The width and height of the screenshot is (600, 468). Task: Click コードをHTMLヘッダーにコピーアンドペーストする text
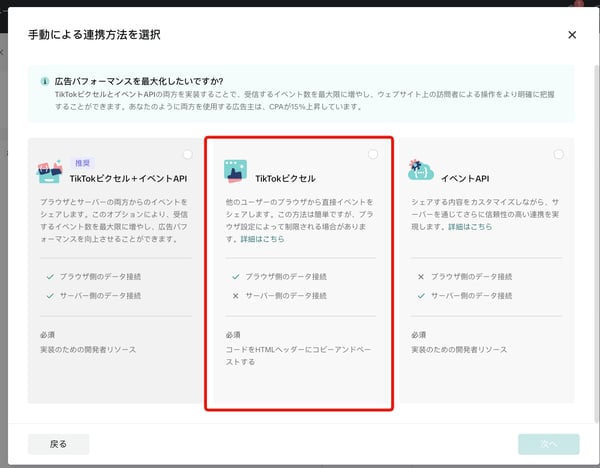tap(298, 355)
